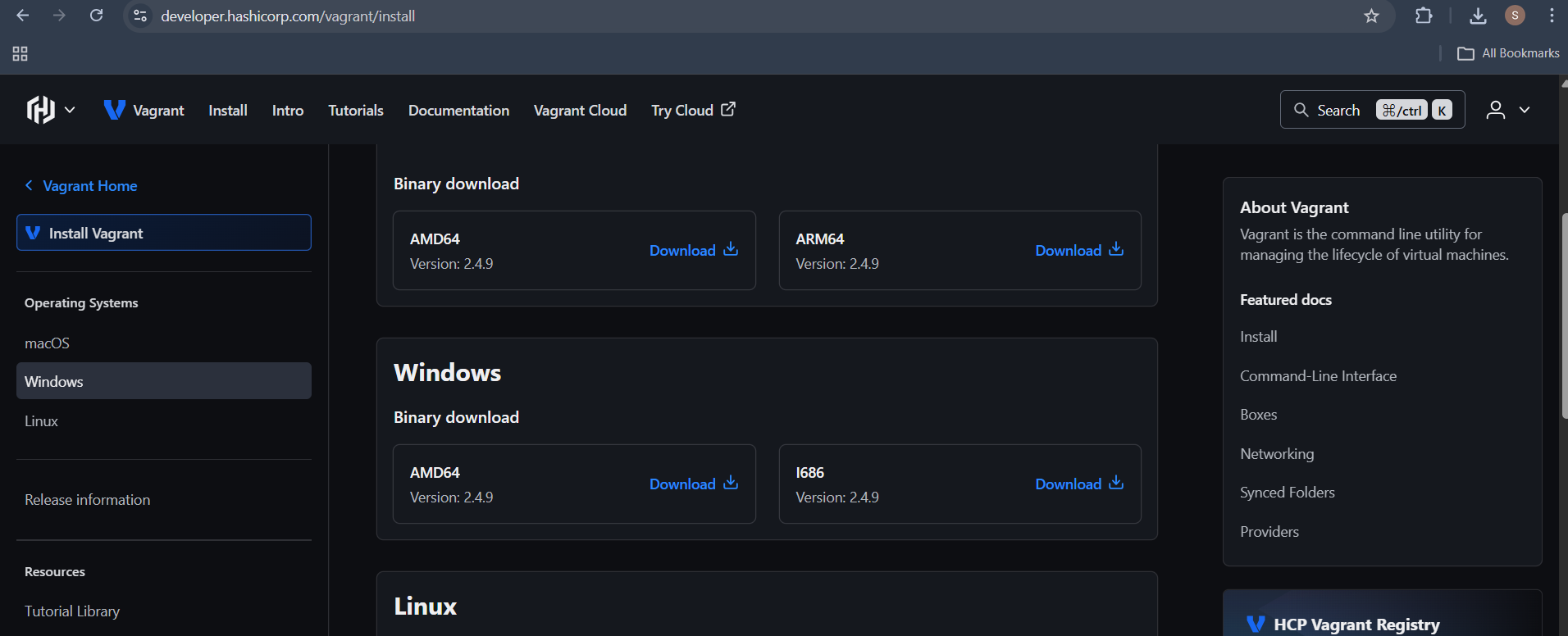Click the user account icon

pos(1496,110)
